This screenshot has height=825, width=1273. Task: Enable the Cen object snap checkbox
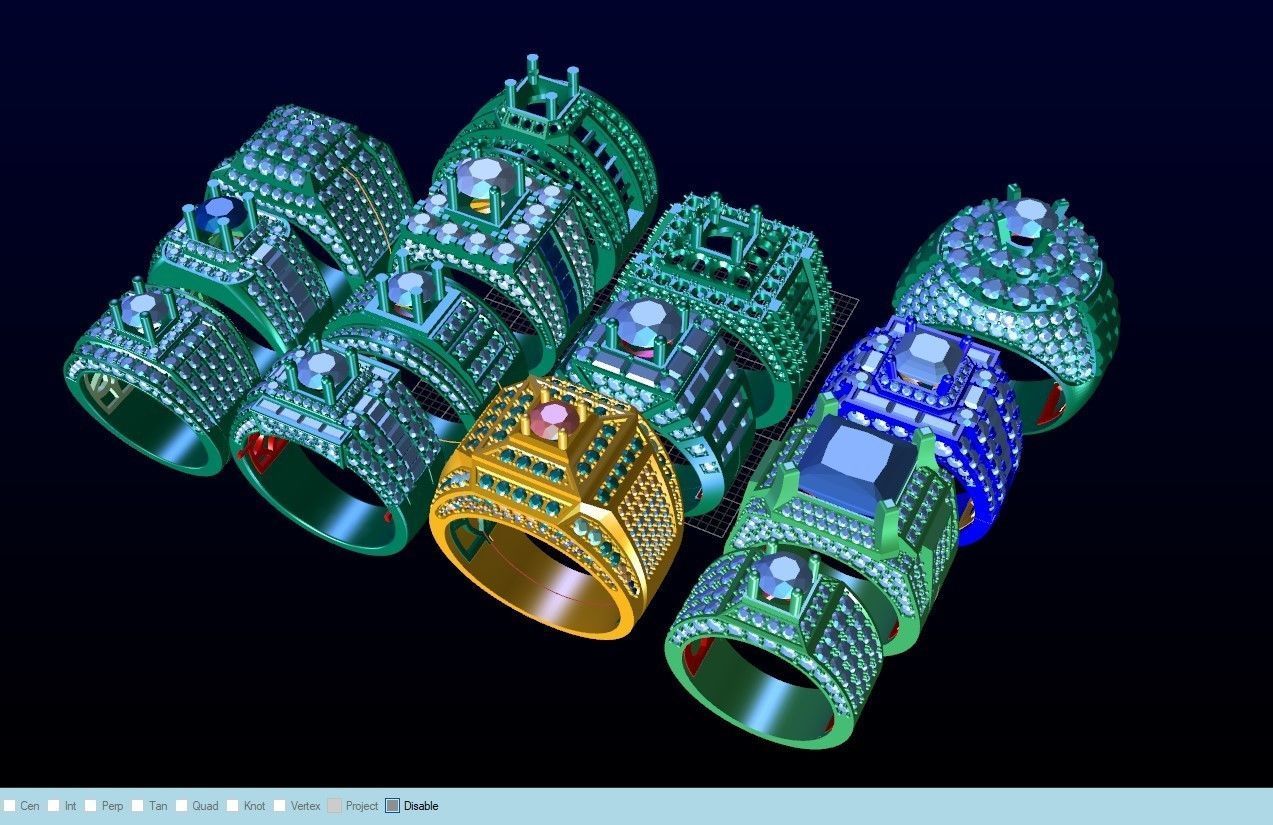(x=10, y=806)
